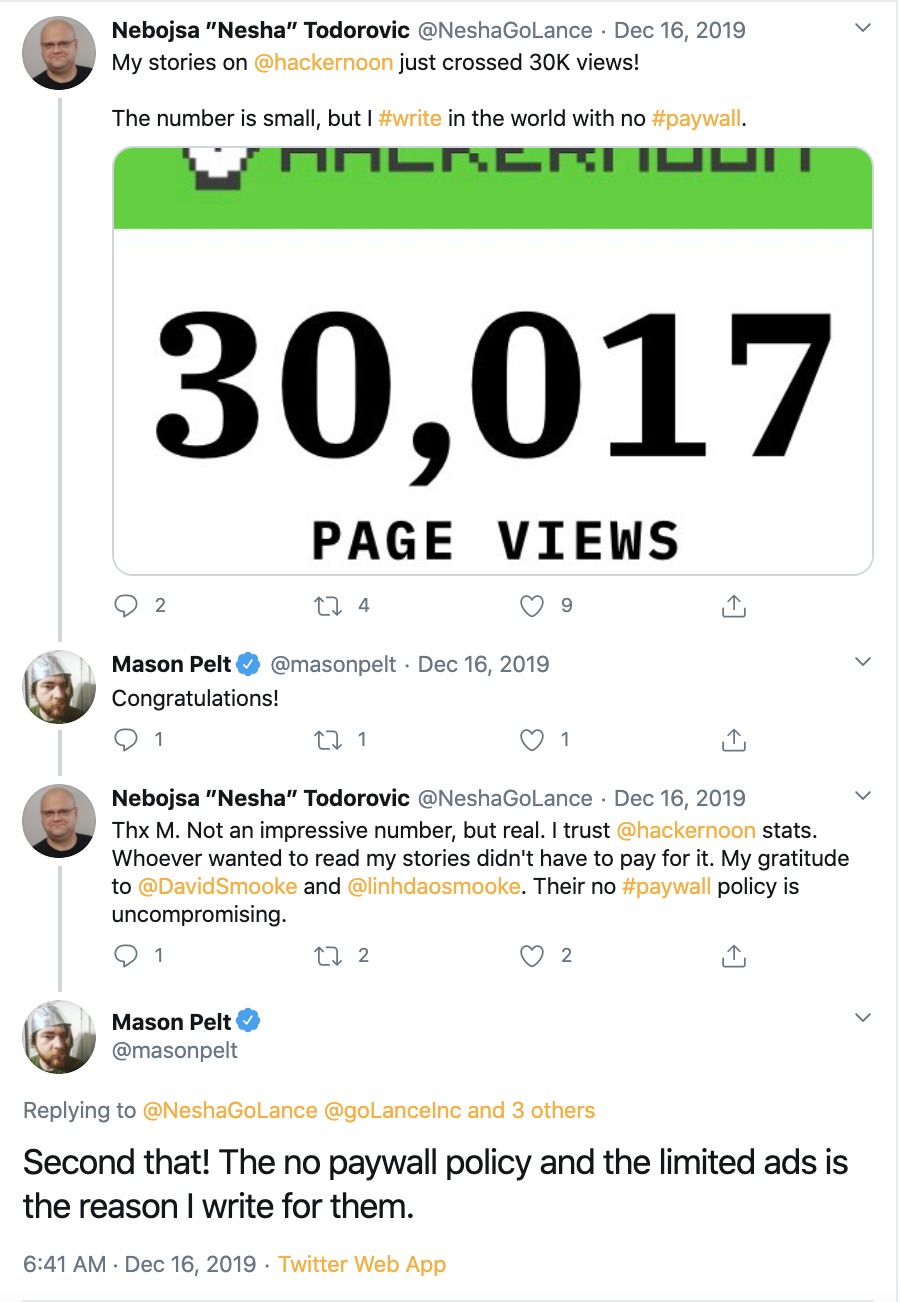900x1302 pixels.
Task: Open Nebojsa Todorovic's avatar on the first tweet
Action: tap(59, 53)
